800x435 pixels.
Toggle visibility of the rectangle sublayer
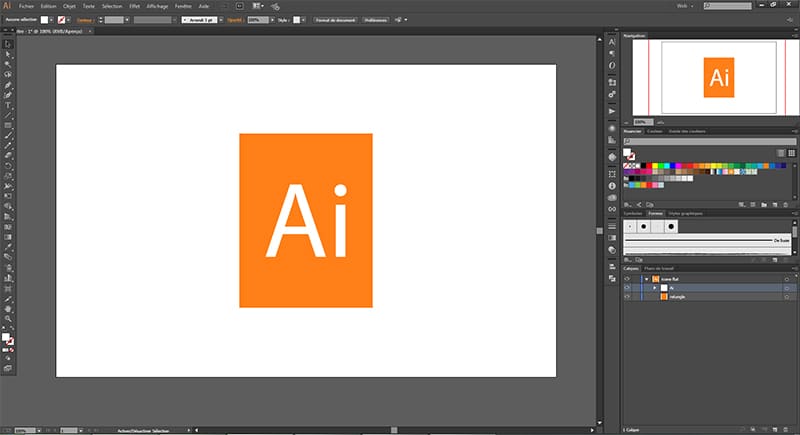627,296
